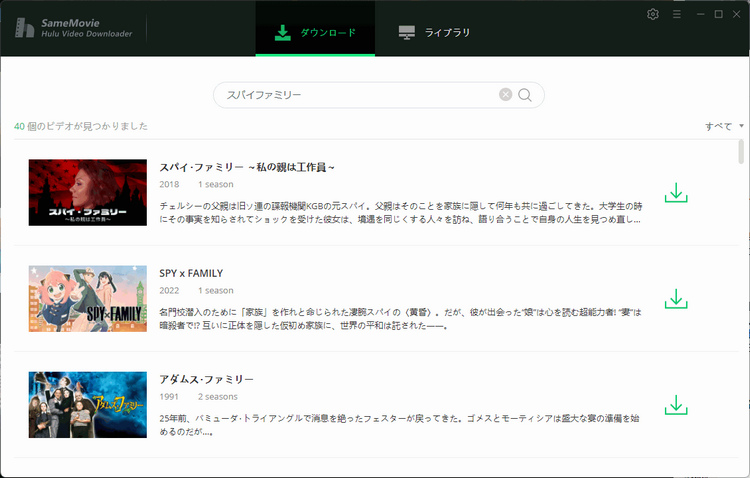Switch to the ライブラリ tab
Screen dimensions: 750x478
pos(434,33)
